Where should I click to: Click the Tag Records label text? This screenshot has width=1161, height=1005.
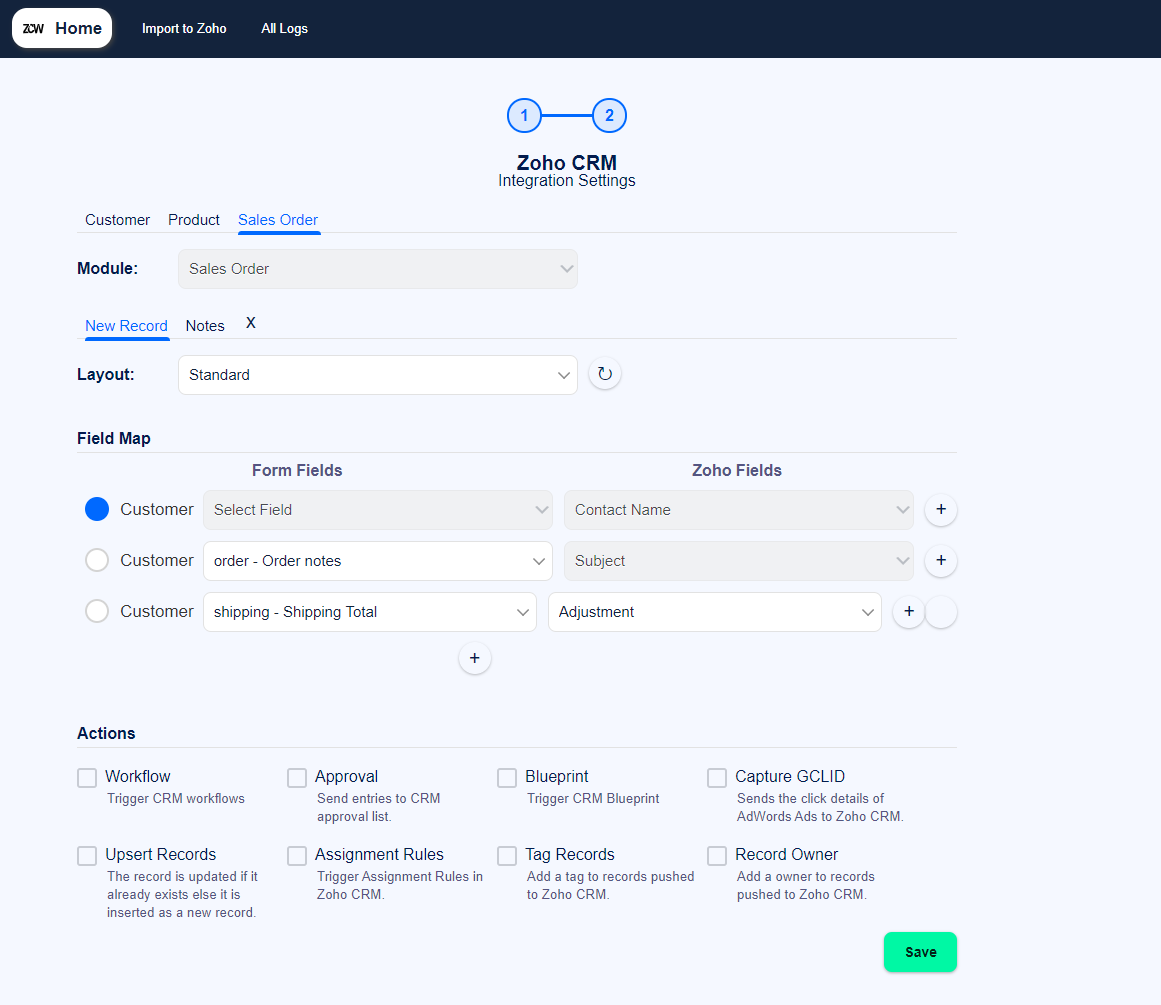[x=570, y=854]
